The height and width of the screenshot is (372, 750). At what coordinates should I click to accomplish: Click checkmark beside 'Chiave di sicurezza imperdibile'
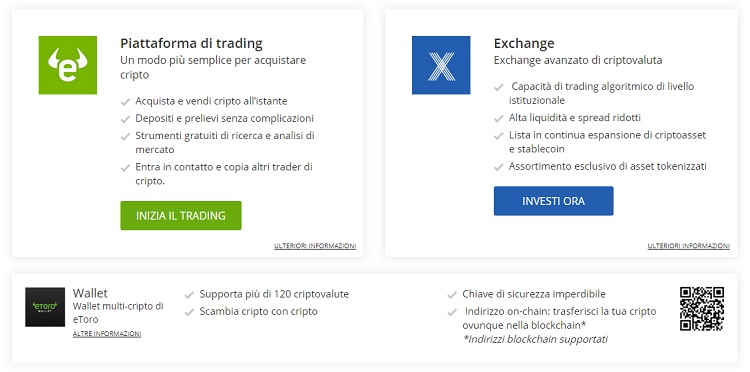(452, 295)
